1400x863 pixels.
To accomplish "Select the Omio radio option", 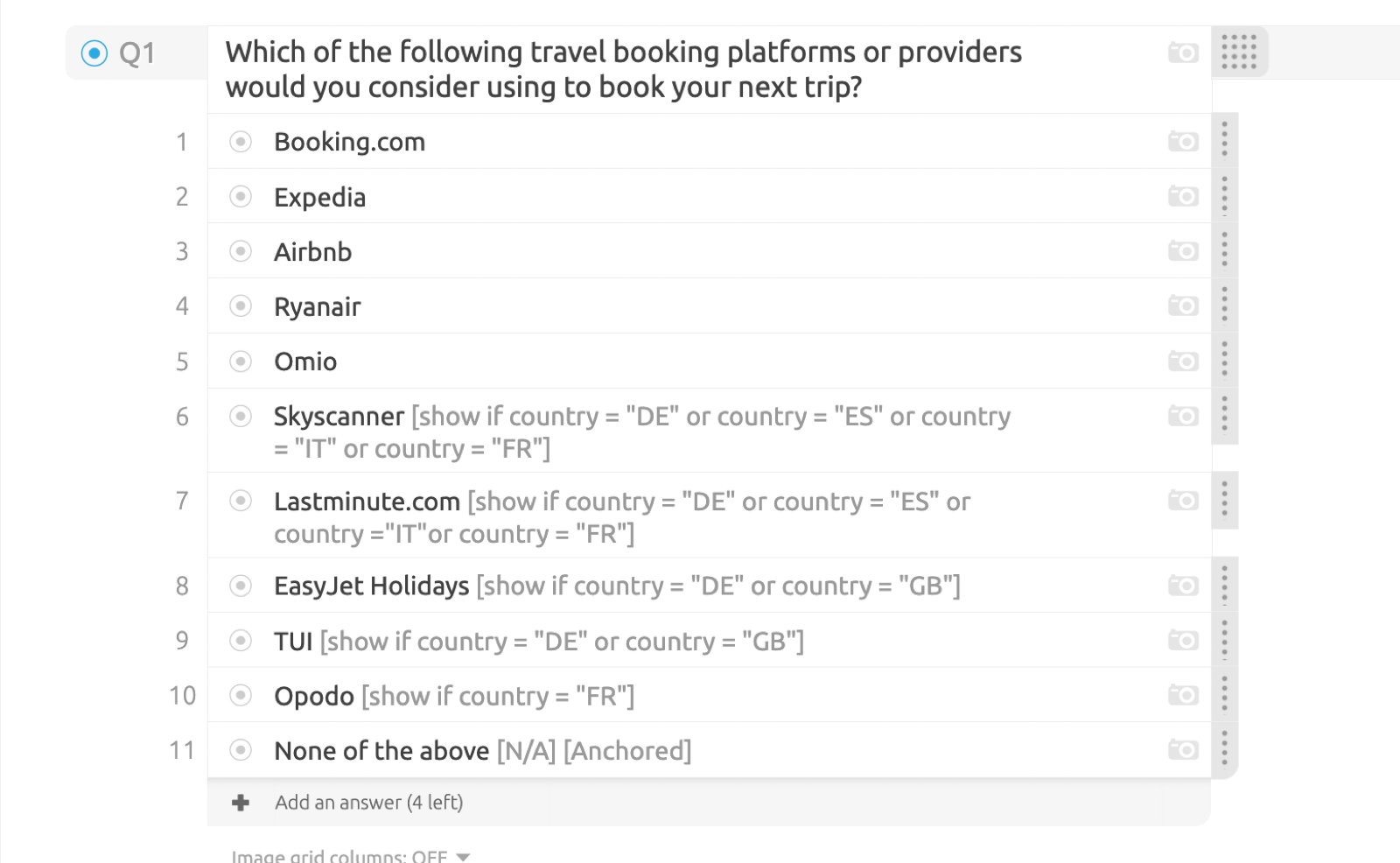I will pyautogui.click(x=241, y=361).
